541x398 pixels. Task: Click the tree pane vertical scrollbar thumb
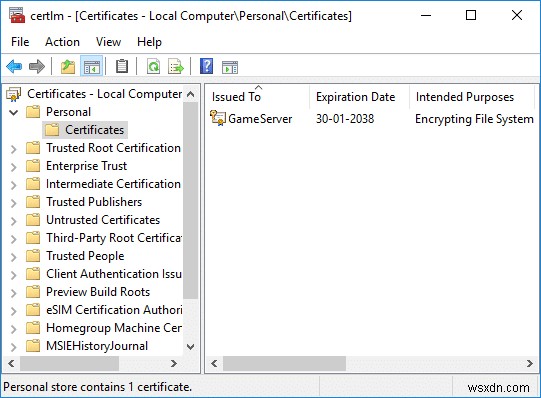(190, 201)
